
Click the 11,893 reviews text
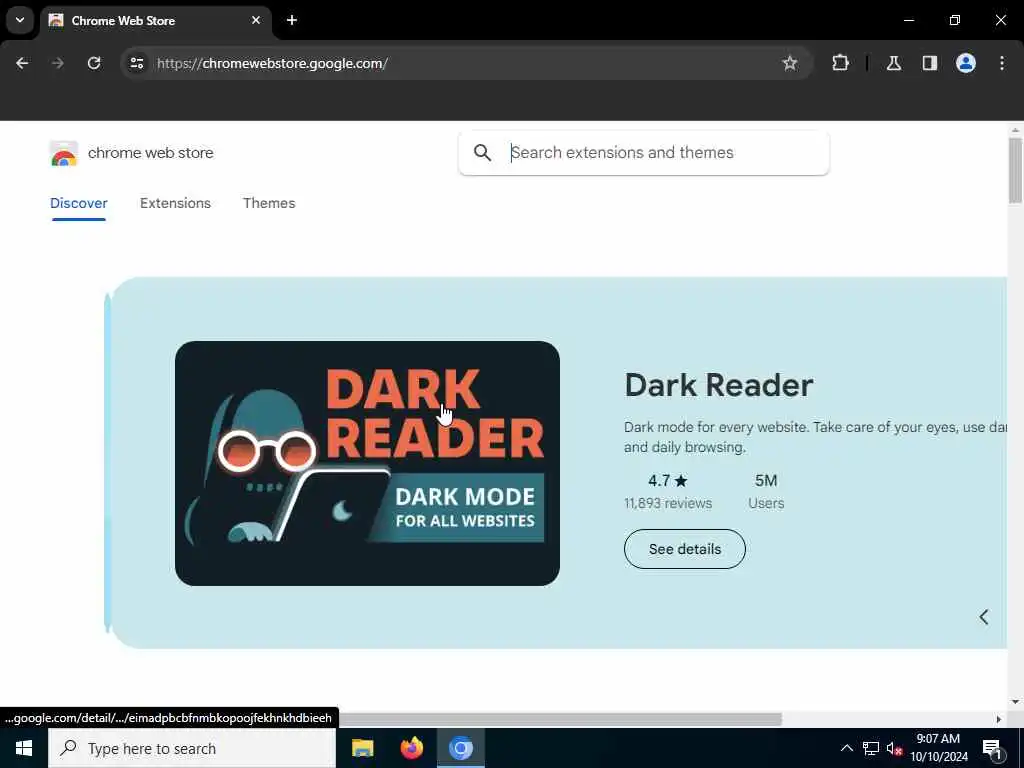[667, 504]
